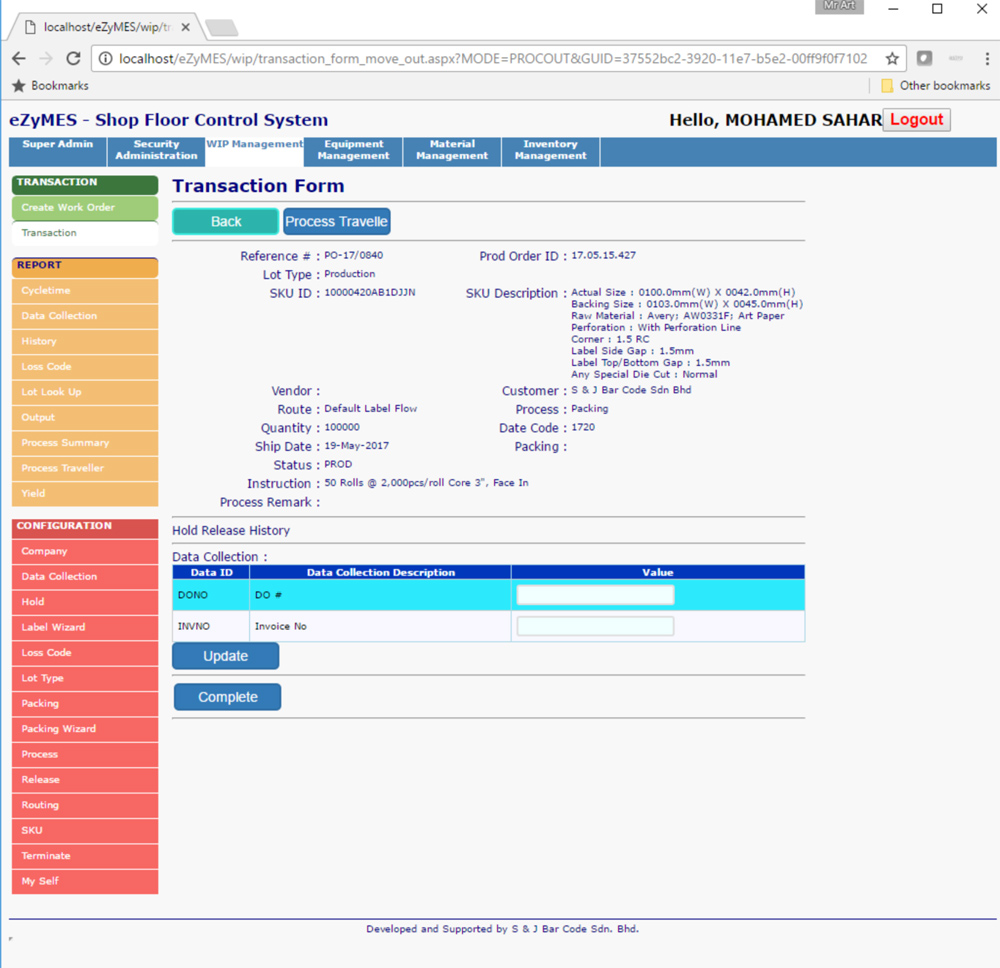Click the browser back arrow
1000x968 pixels.
point(19,58)
